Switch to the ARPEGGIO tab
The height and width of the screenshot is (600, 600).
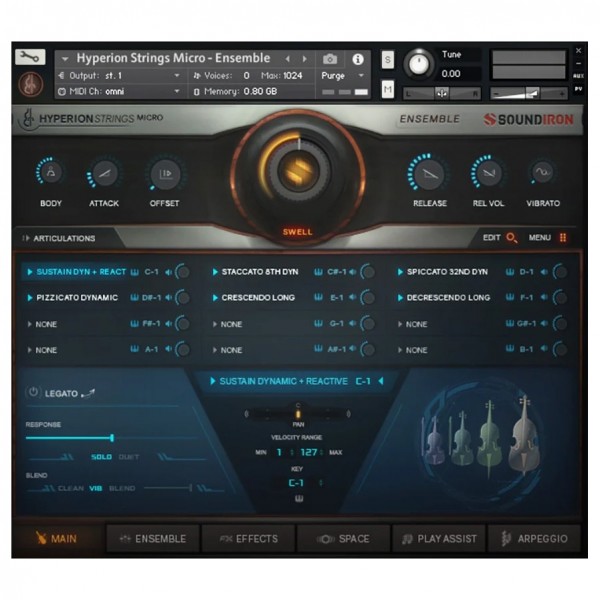pos(534,538)
